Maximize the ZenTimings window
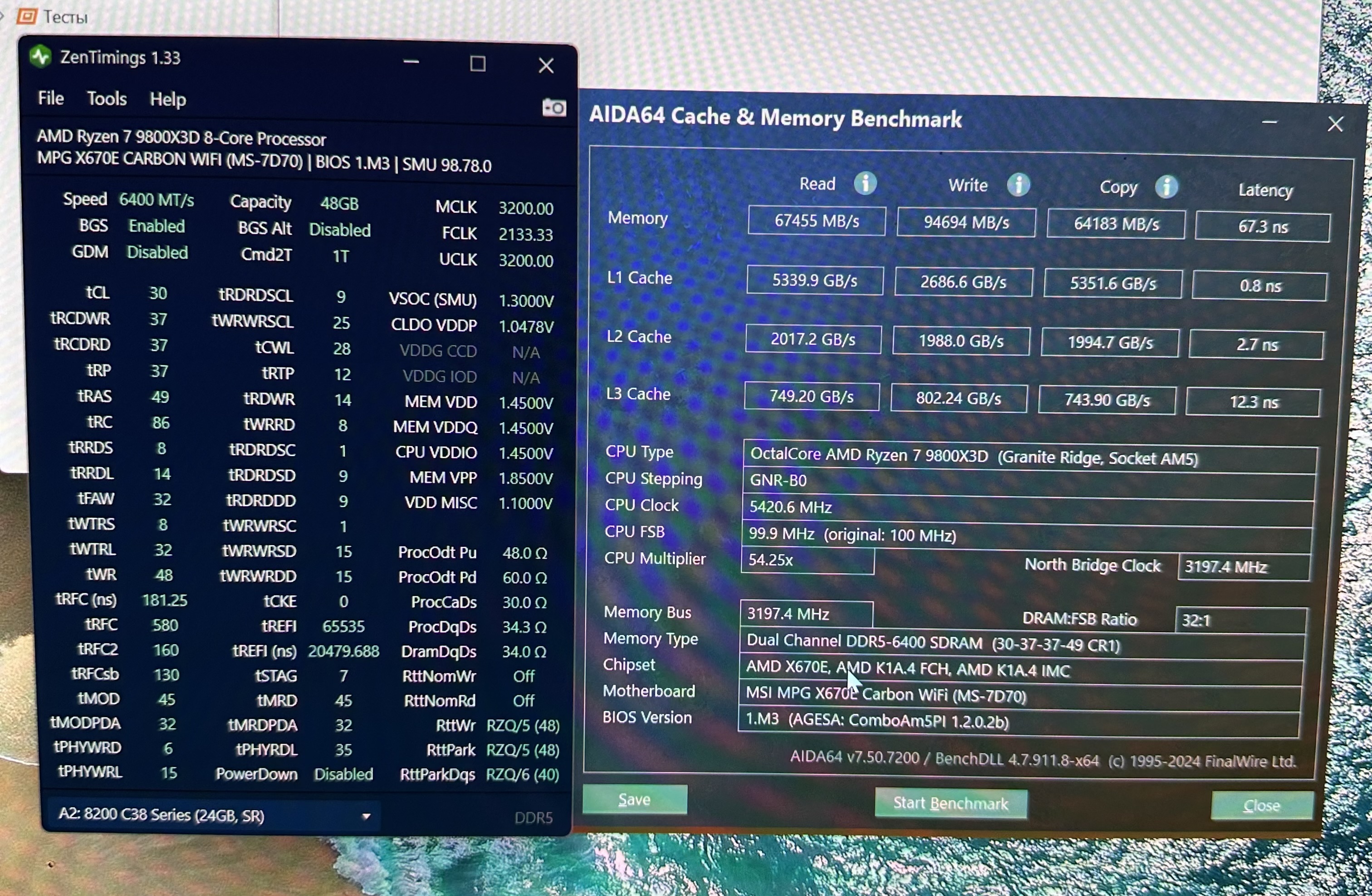The height and width of the screenshot is (896, 1372). pyautogui.click(x=477, y=64)
